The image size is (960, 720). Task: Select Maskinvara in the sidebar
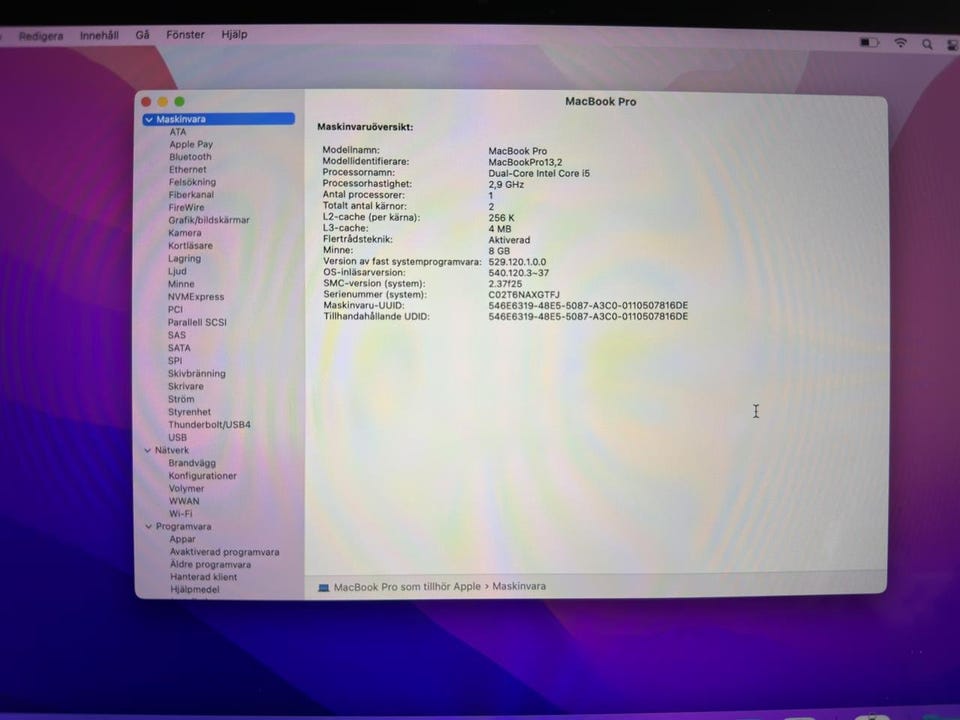pyautogui.click(x=219, y=119)
